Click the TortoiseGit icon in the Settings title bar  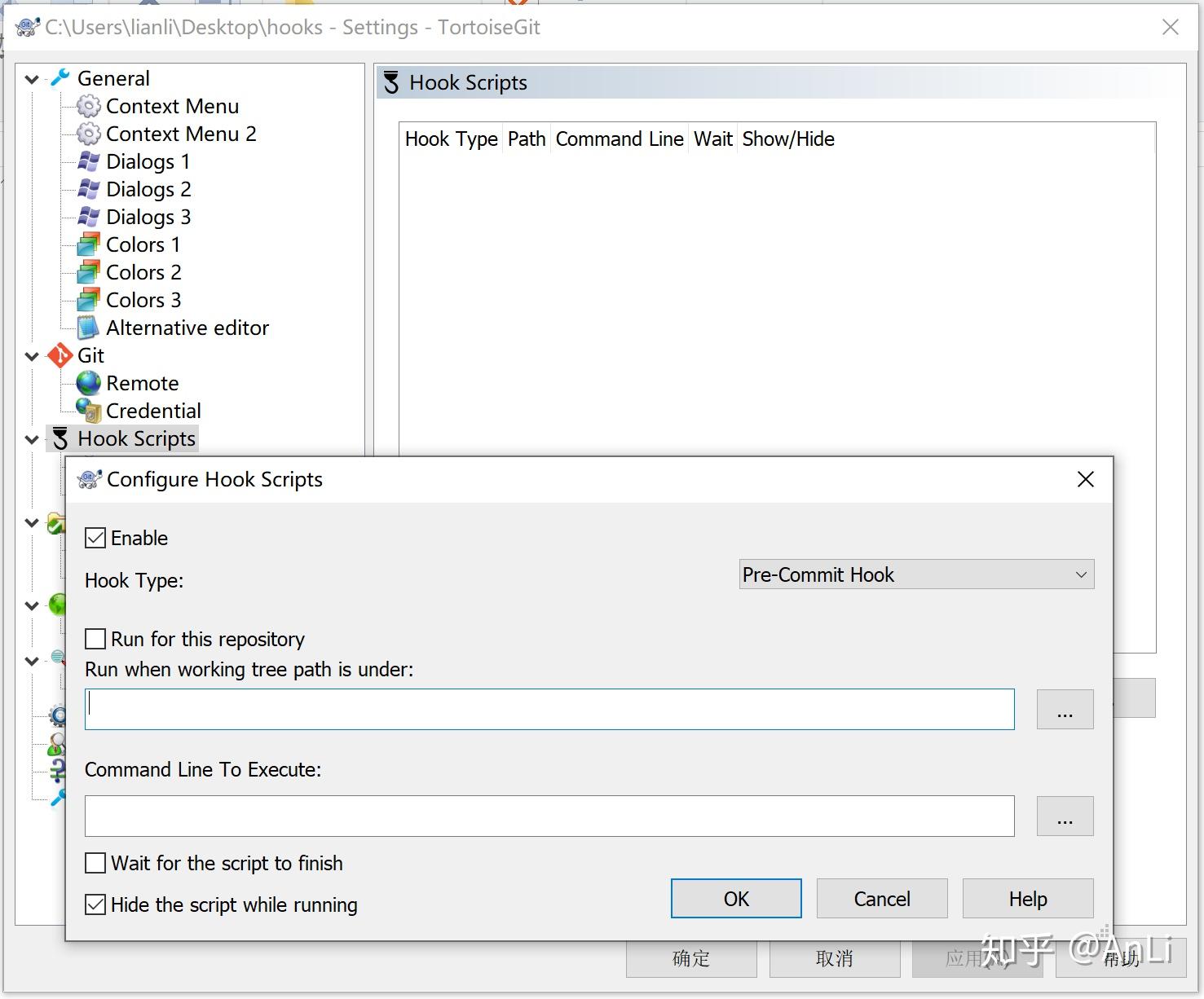[28, 28]
